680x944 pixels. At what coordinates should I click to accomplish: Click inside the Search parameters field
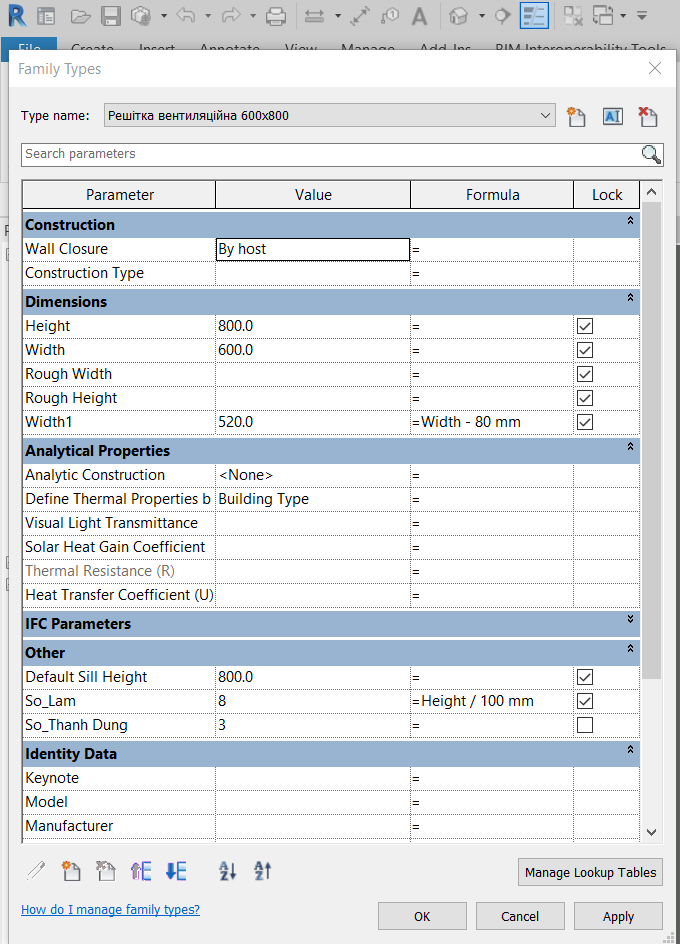pyautogui.click(x=330, y=154)
